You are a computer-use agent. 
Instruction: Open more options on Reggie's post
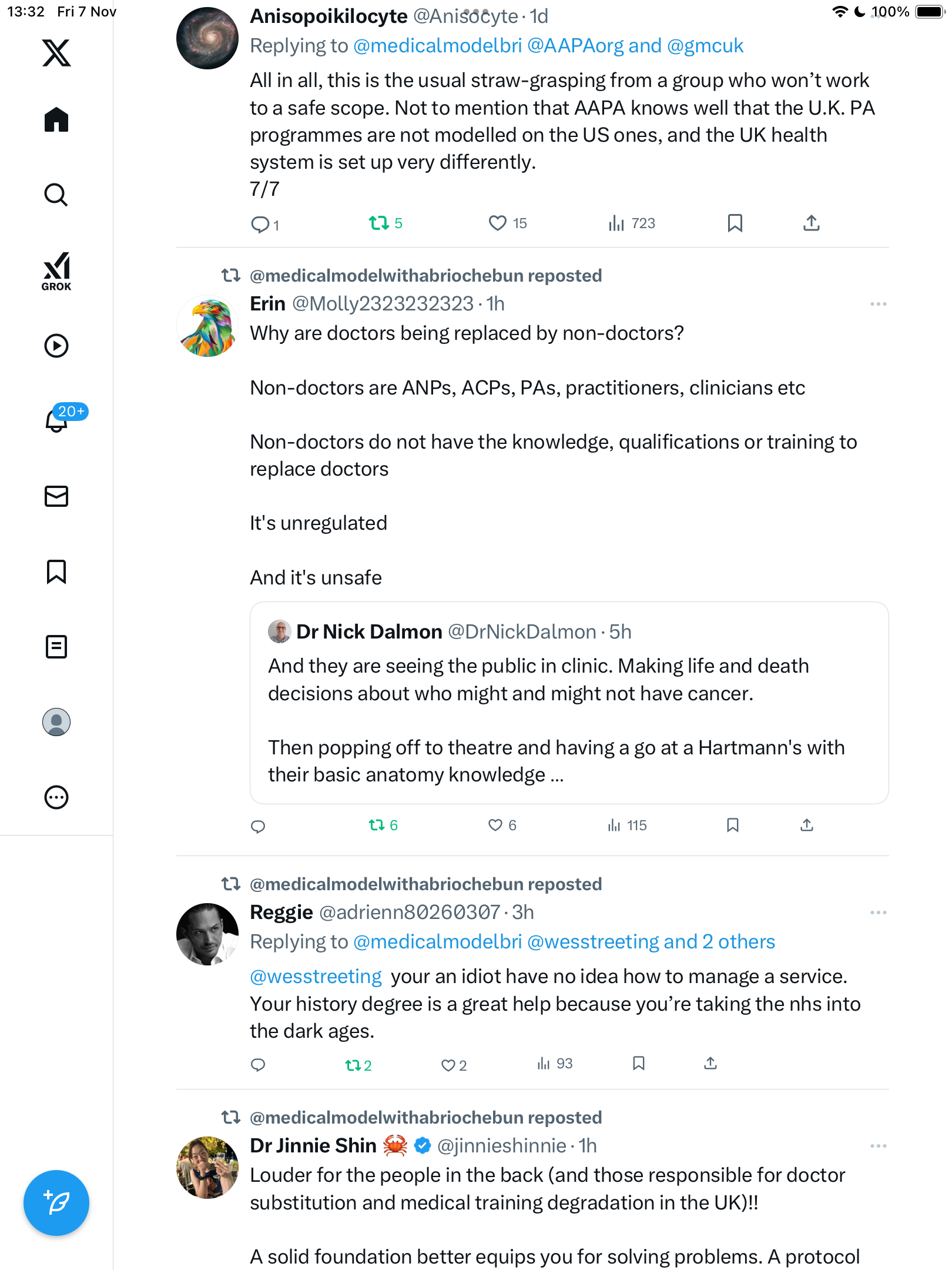click(x=878, y=913)
